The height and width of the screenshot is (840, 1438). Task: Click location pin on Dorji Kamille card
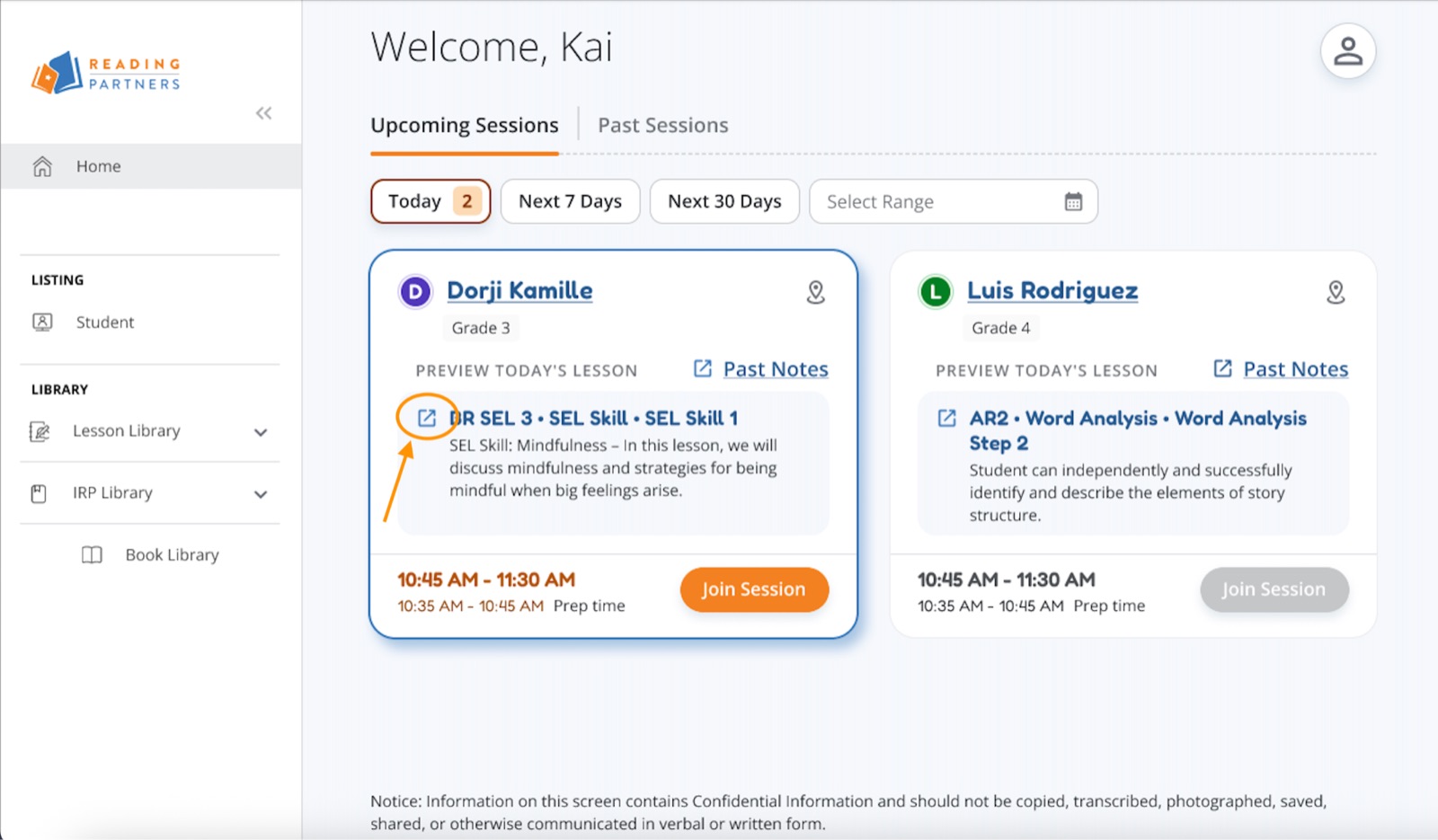click(x=815, y=292)
